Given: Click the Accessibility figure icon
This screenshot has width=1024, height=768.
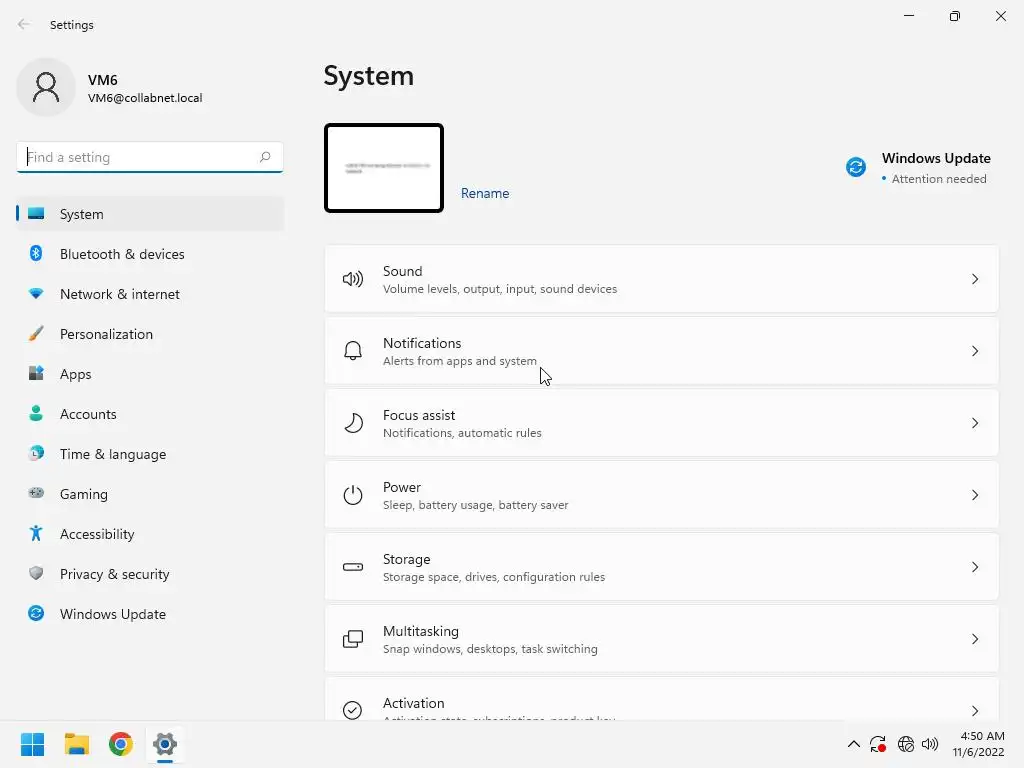Looking at the screenshot, I should pyautogui.click(x=36, y=534).
